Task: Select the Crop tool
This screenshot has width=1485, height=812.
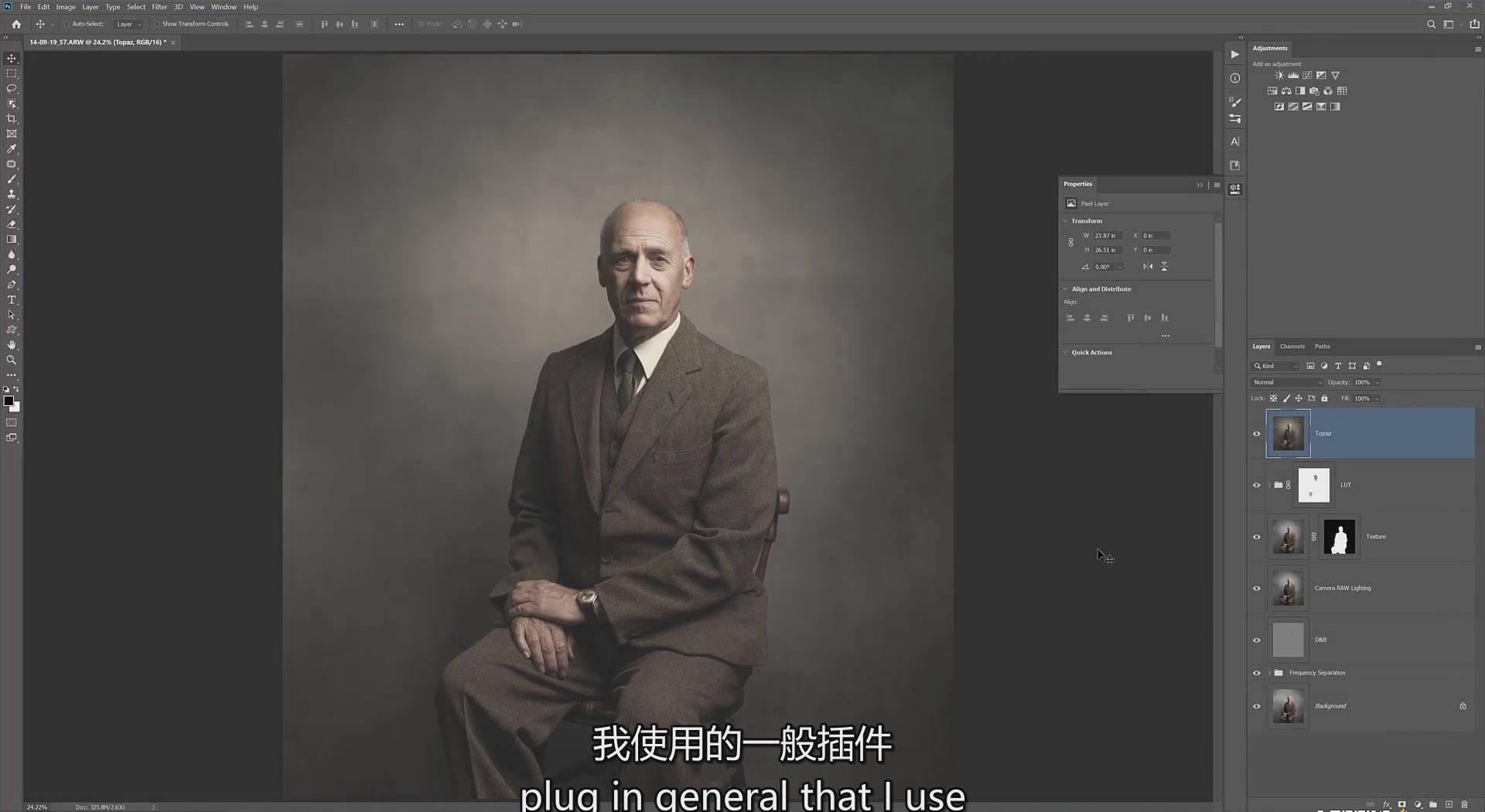Action: 12,119
